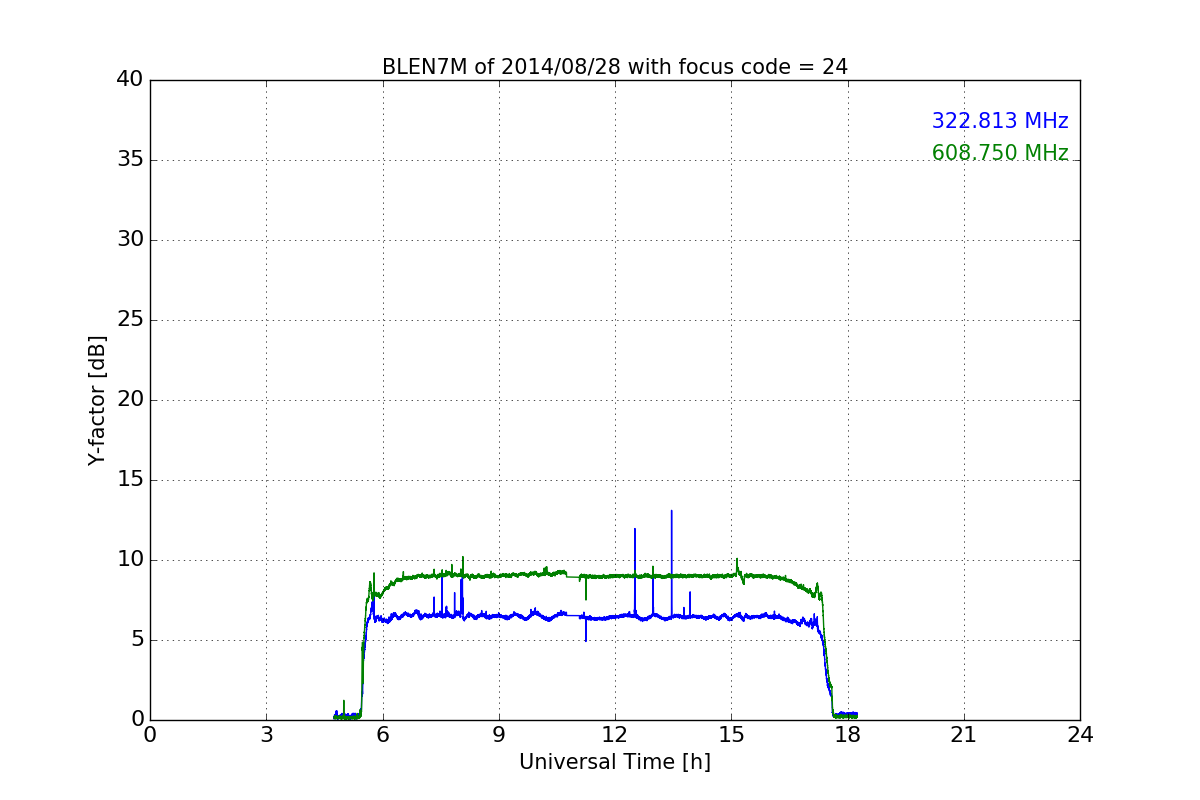
Task: Select the blue '322.813 MHz' legend label
Action: (x=1000, y=121)
